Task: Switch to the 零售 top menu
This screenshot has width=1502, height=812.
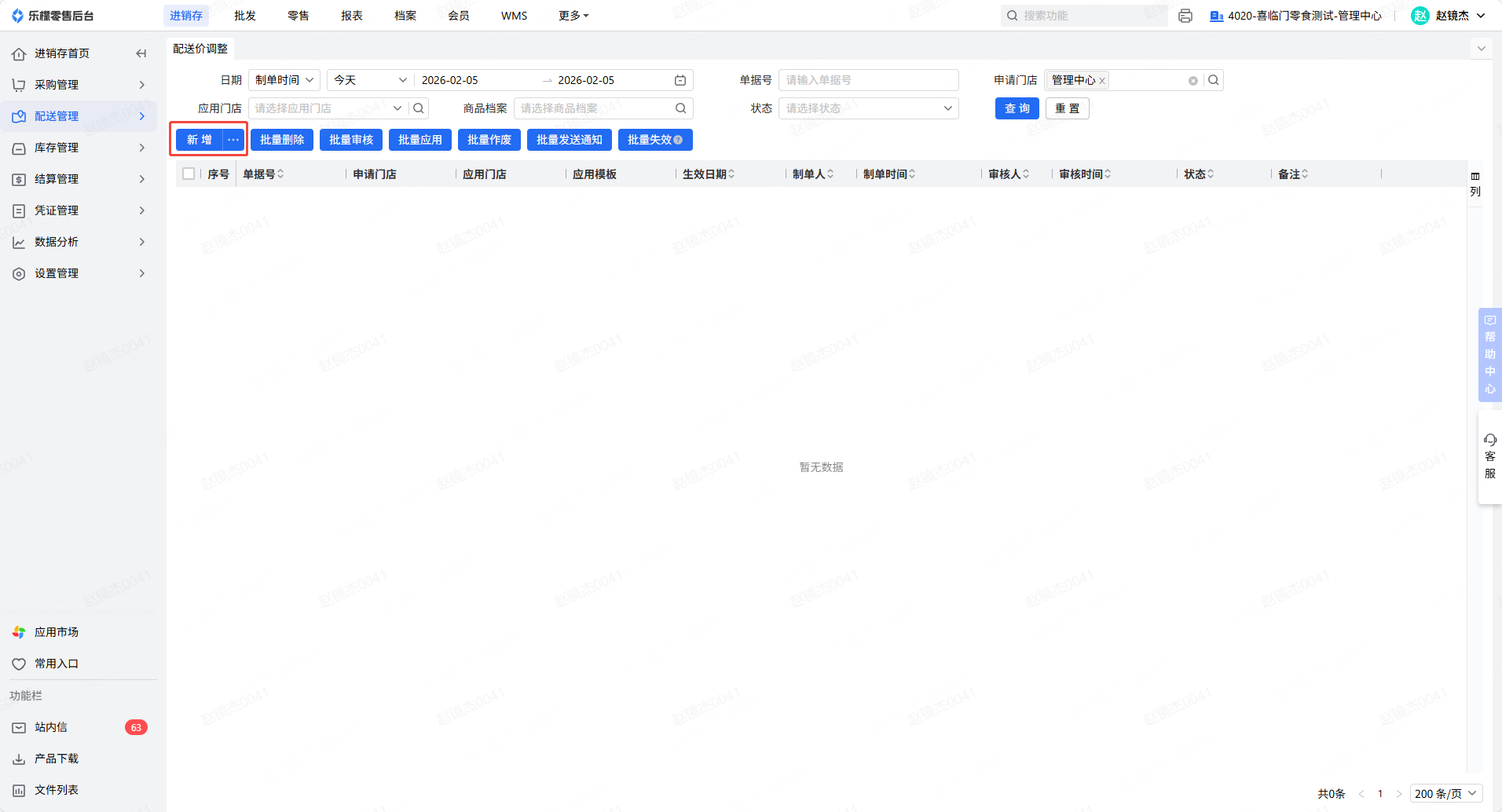Action: pos(299,16)
